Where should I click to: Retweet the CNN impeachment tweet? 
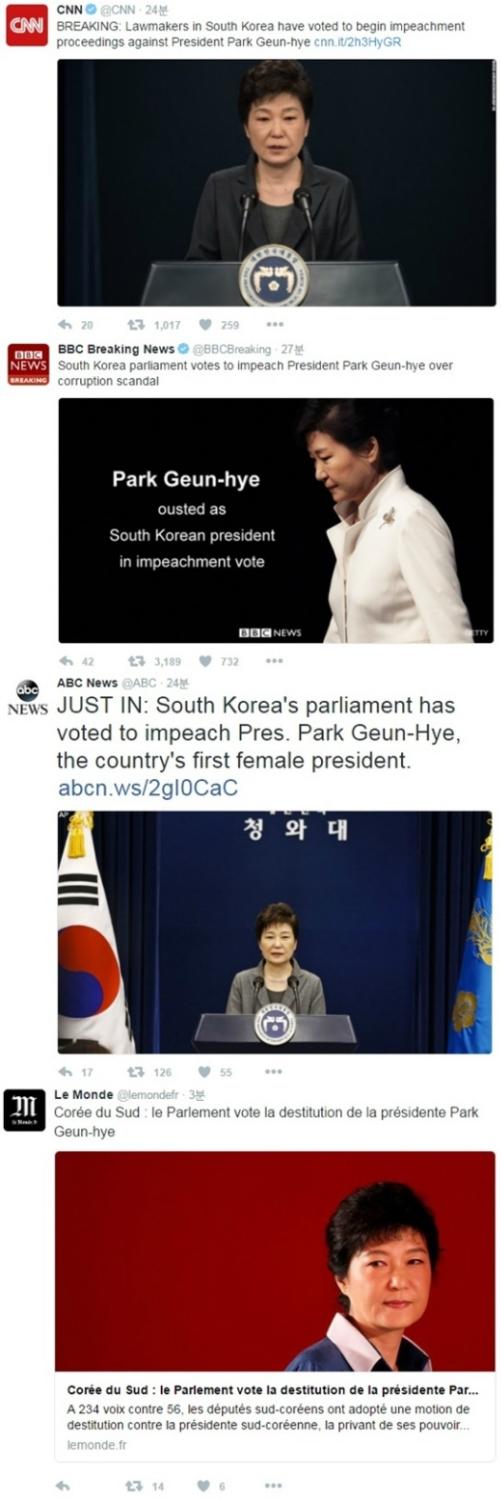133,325
